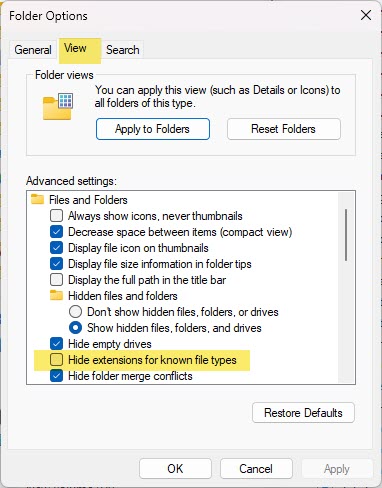Uncheck Display file icon on thumbnails
This screenshot has height=488, width=382.
coord(56,248)
